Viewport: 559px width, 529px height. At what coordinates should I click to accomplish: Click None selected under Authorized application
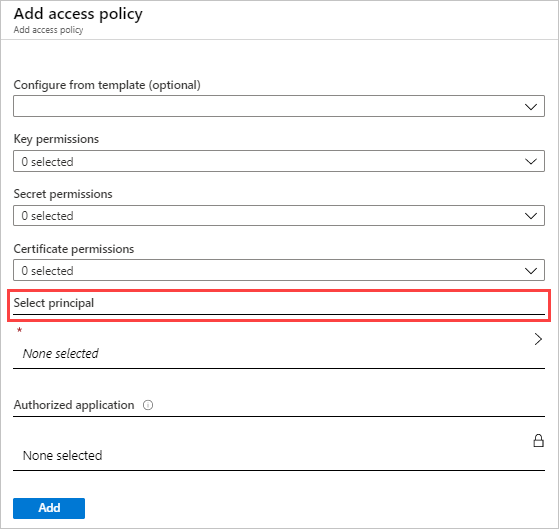click(x=62, y=456)
